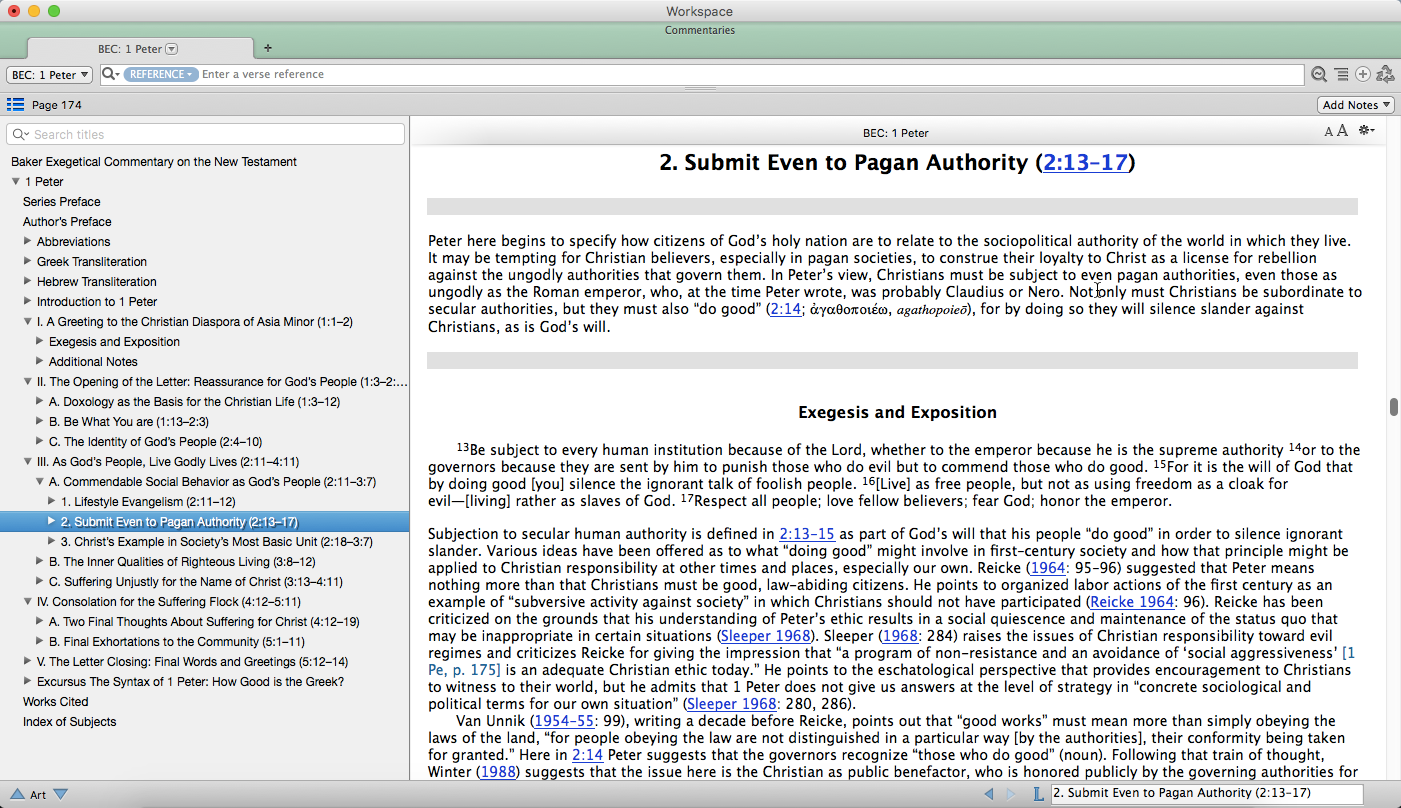
Task: Expand B. Be What You are (1:13–2:3)
Action: 40,422
